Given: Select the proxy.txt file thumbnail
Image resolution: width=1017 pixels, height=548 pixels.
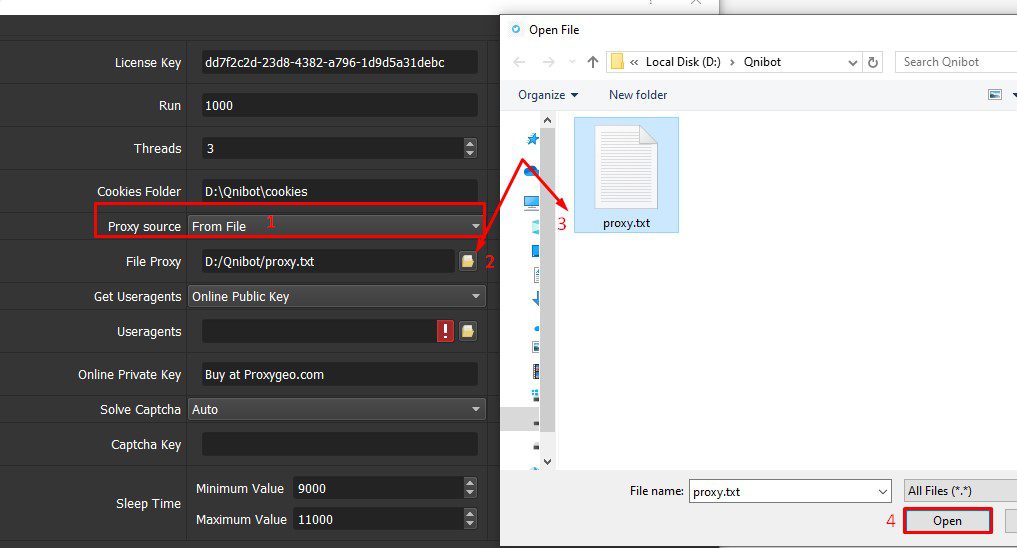Looking at the screenshot, I should coord(626,175).
